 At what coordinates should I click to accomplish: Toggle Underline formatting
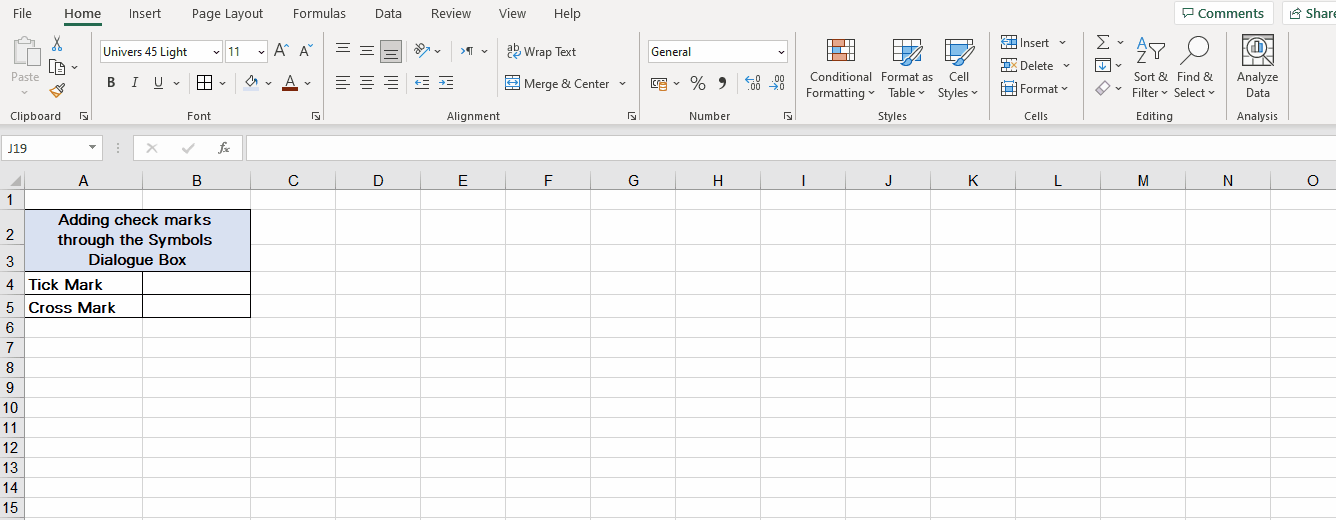[x=159, y=83]
